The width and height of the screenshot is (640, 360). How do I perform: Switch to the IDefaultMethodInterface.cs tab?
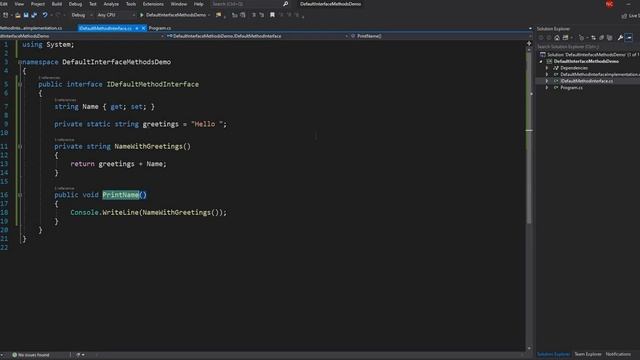105,28
